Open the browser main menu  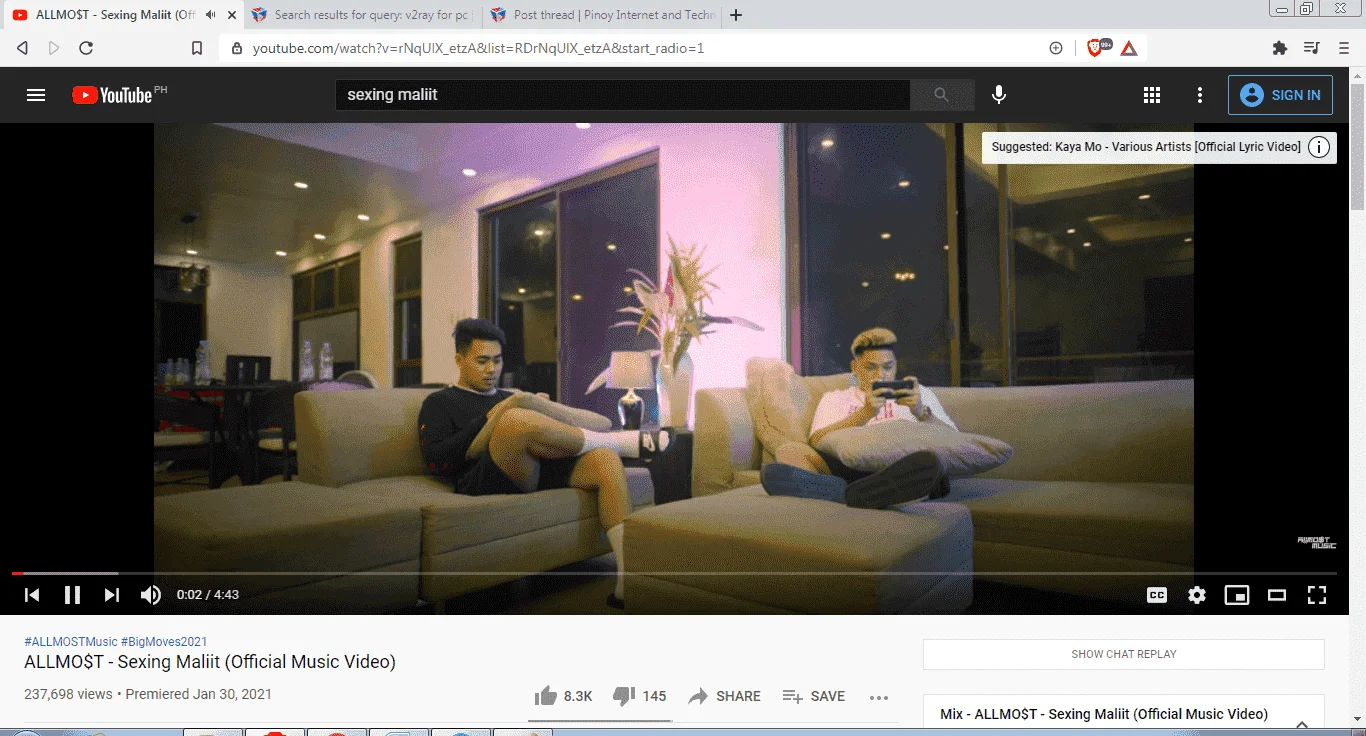(x=1343, y=48)
